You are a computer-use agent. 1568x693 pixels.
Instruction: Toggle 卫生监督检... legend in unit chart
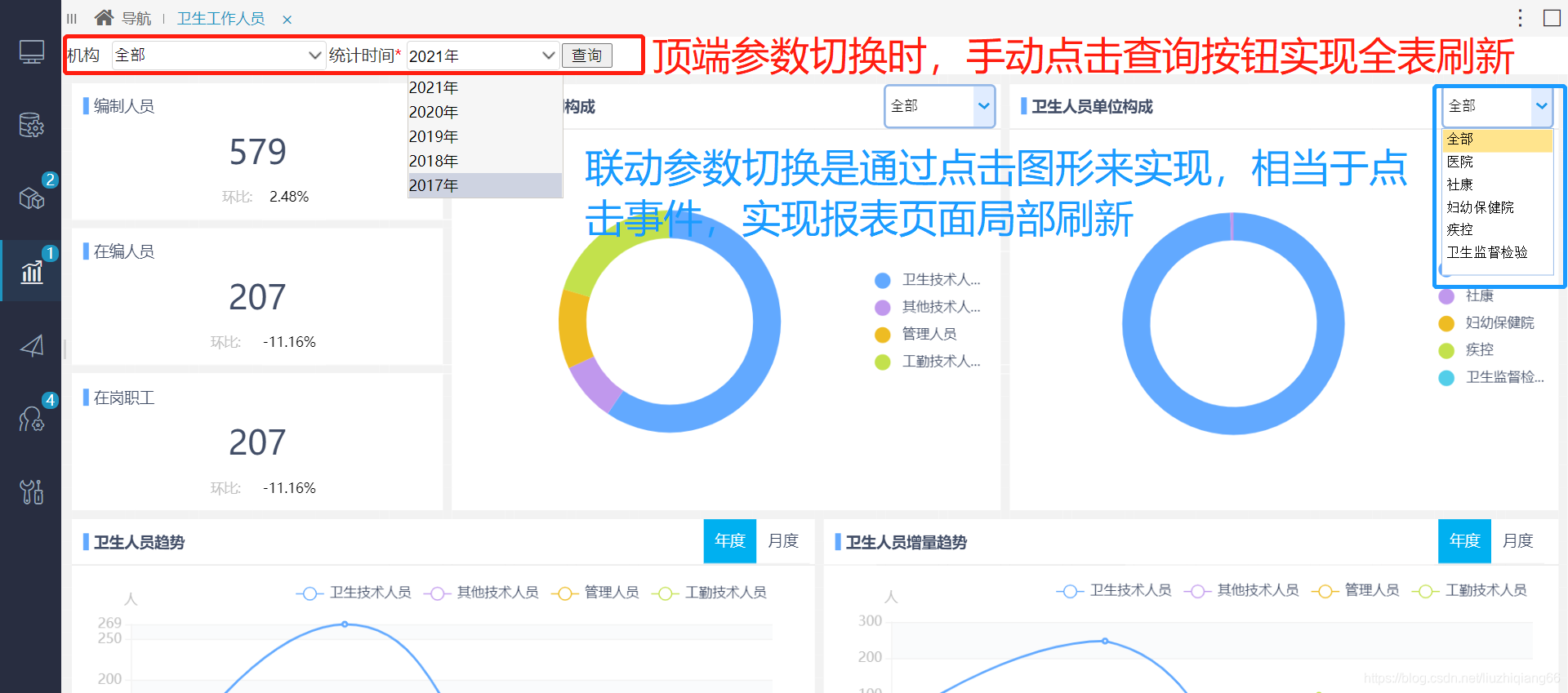click(x=1491, y=377)
